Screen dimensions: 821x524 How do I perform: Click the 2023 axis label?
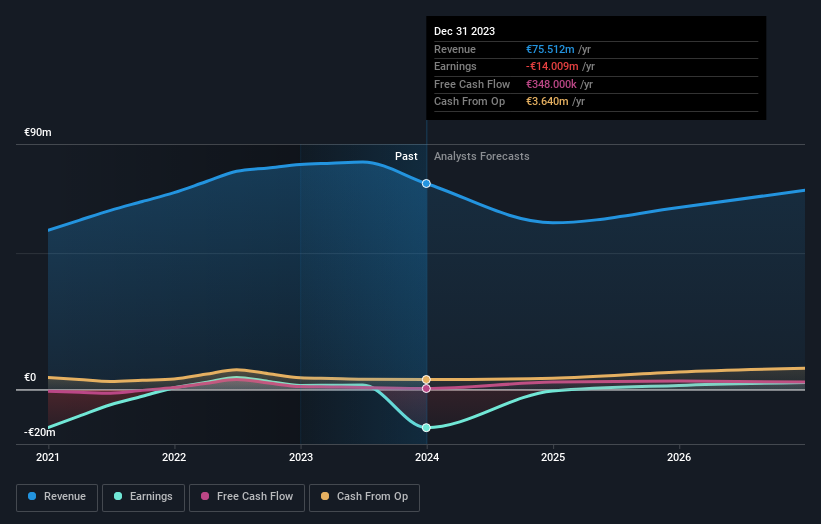coord(301,458)
